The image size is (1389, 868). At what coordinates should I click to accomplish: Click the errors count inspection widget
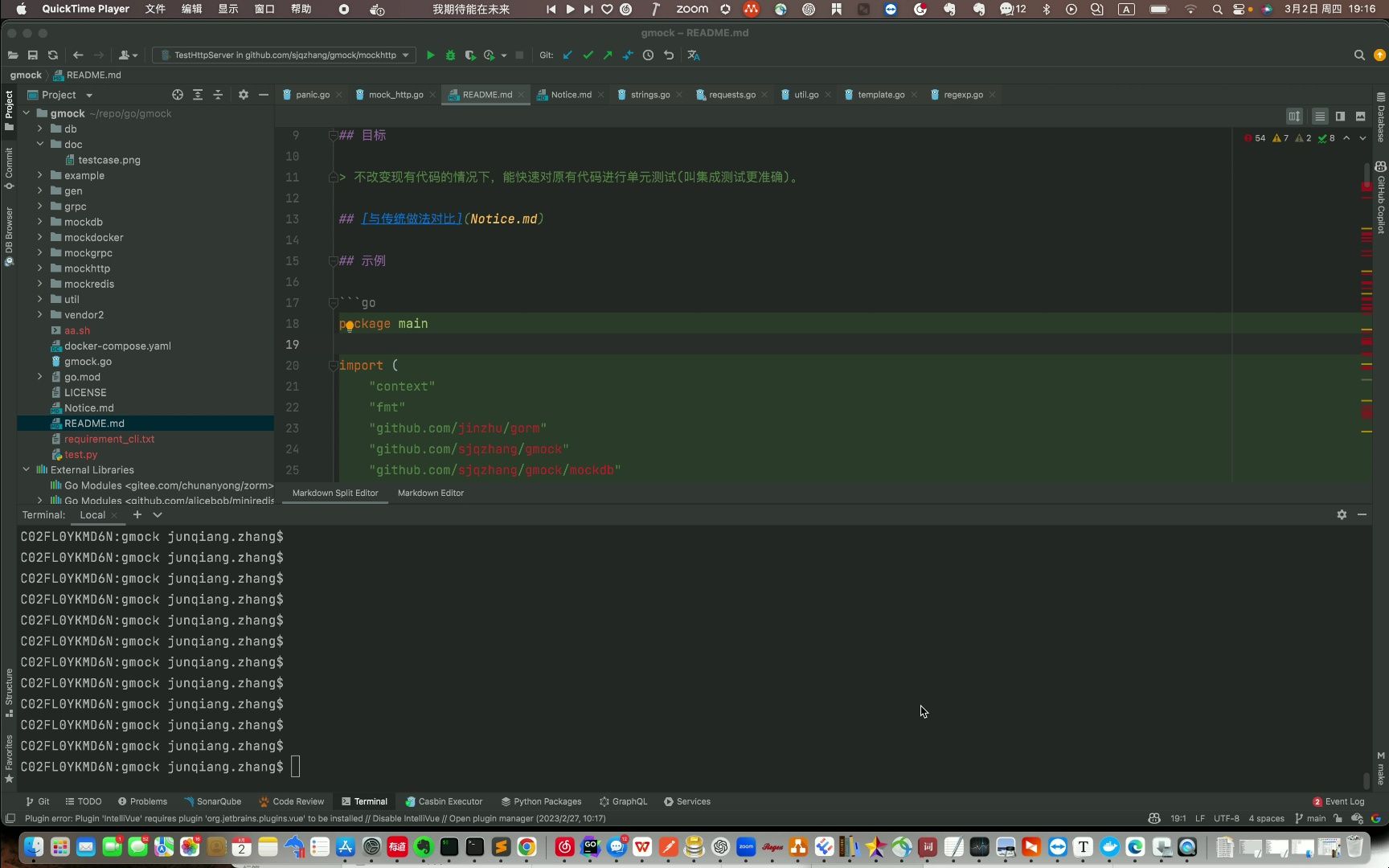[1255, 138]
